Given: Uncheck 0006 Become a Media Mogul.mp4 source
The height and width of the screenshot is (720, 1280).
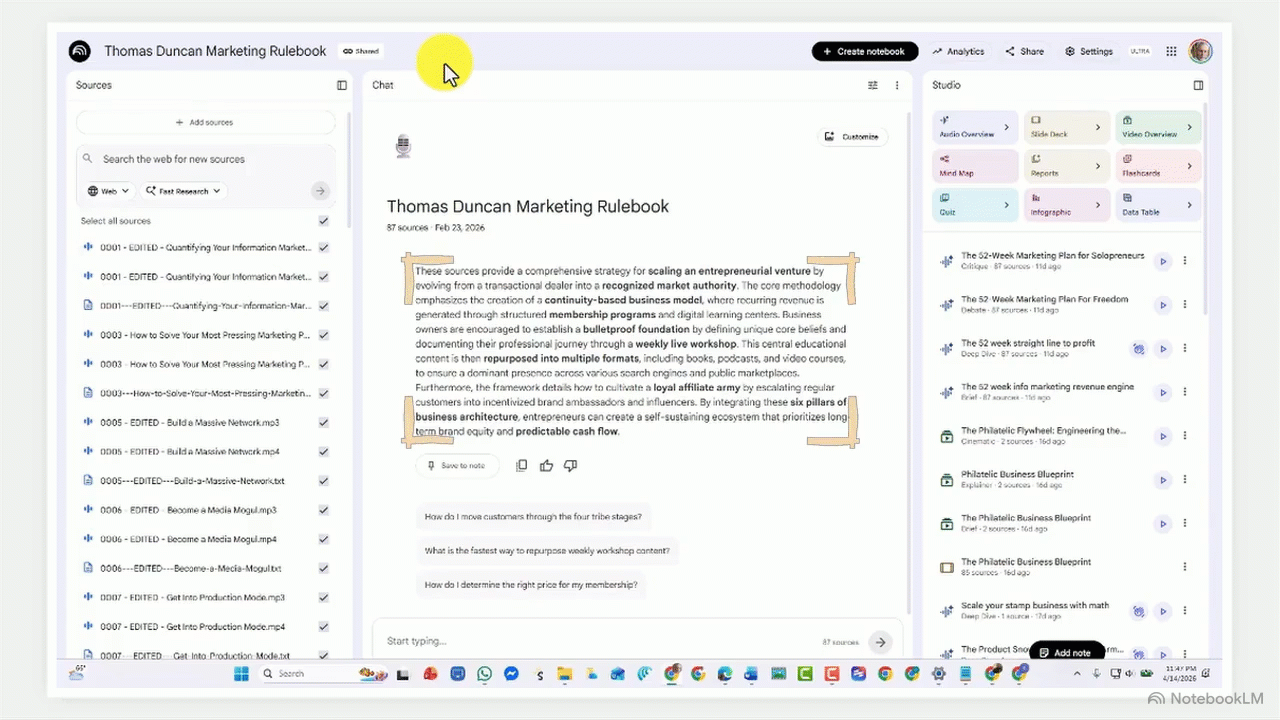Looking at the screenshot, I should tap(323, 539).
